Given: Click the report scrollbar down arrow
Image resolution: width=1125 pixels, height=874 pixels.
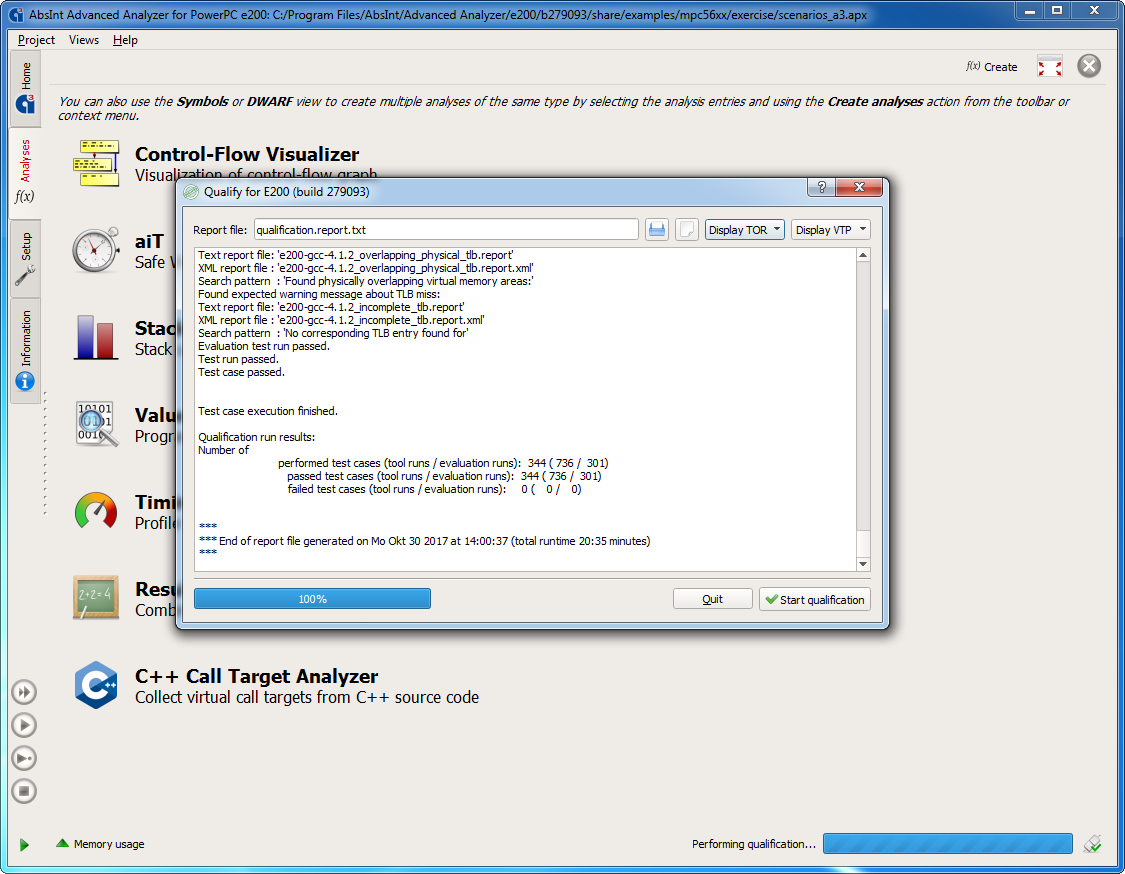Looking at the screenshot, I should point(863,564).
